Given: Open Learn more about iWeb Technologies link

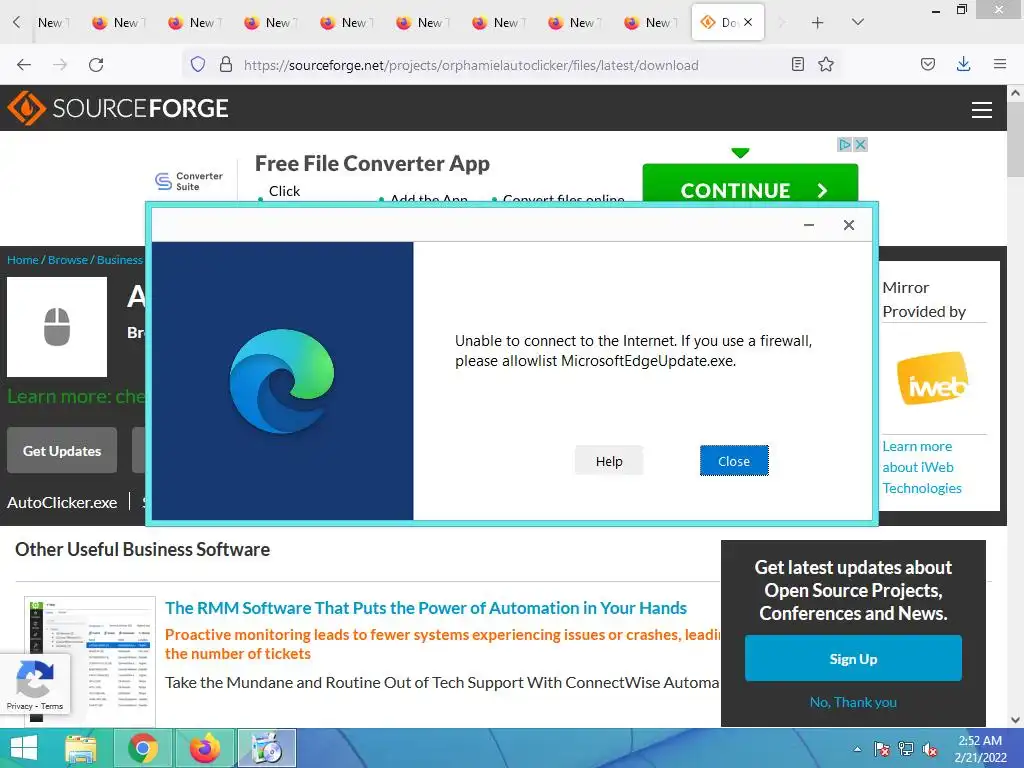Looking at the screenshot, I should point(921,467).
